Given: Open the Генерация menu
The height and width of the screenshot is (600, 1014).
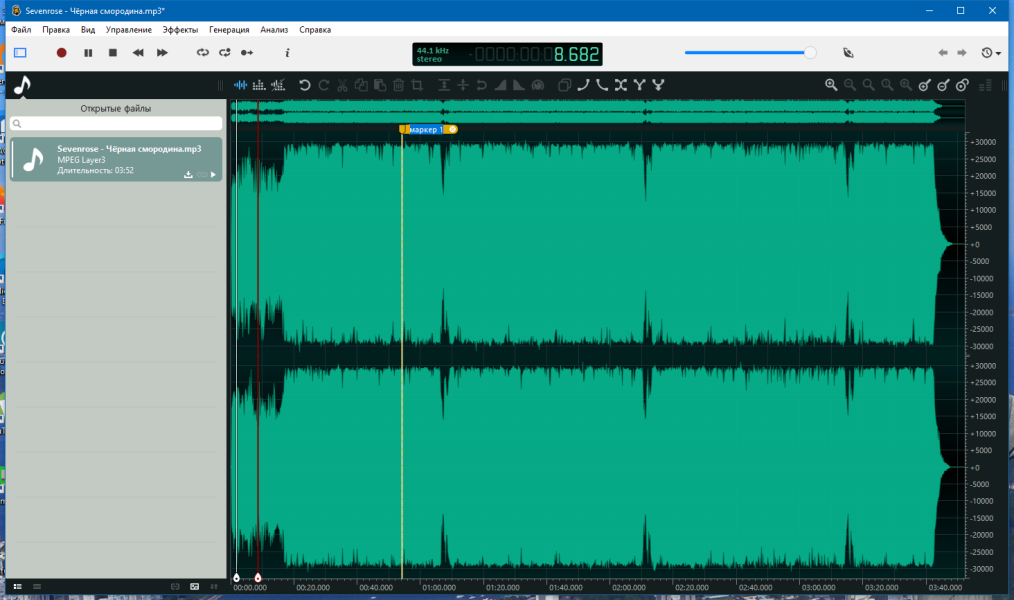Looking at the screenshot, I should (x=229, y=30).
